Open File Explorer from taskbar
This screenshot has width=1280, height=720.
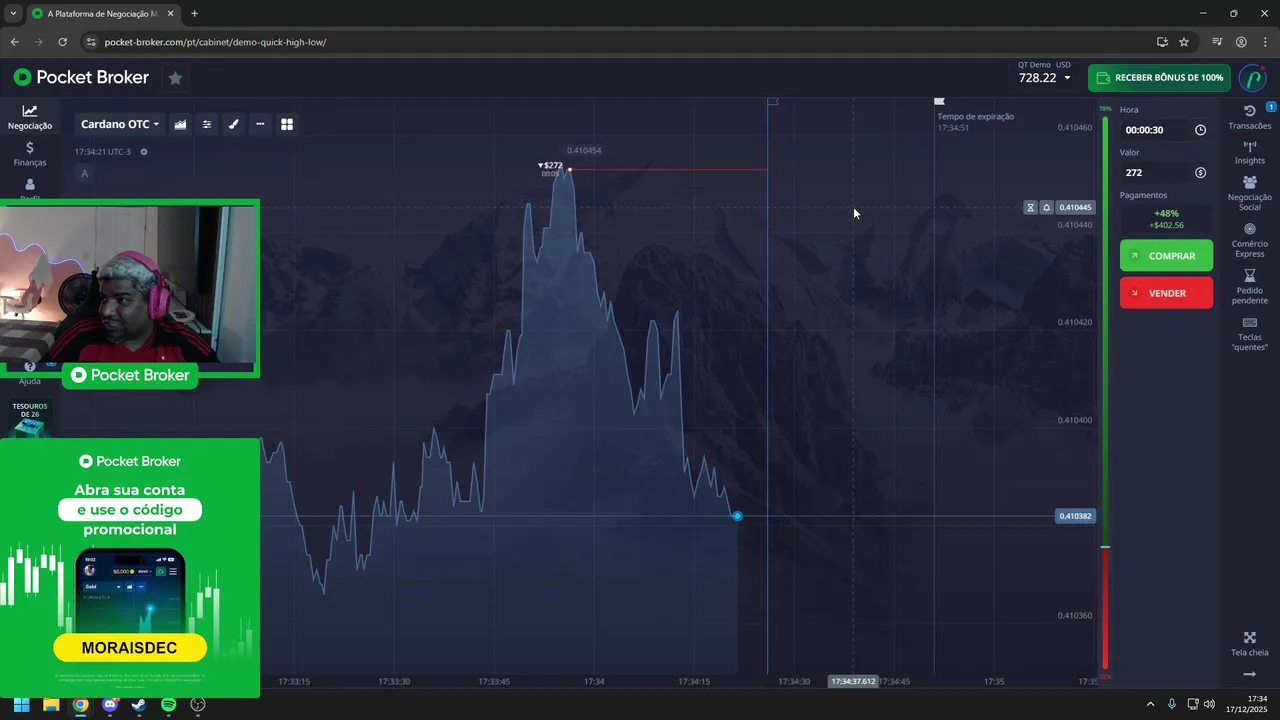click(x=51, y=704)
